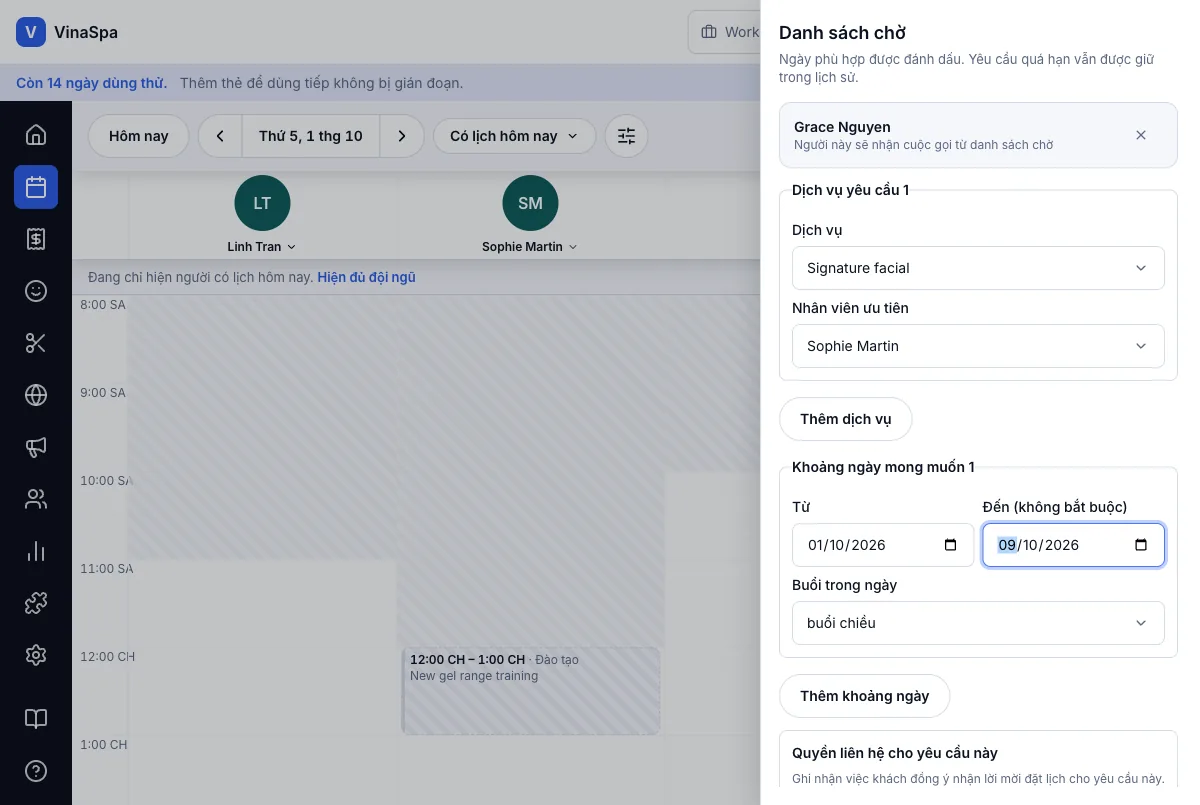This screenshot has height=805, width=1200.
Task: Open the Sophie Martin preferred staff dropdown
Action: pyautogui.click(x=978, y=346)
